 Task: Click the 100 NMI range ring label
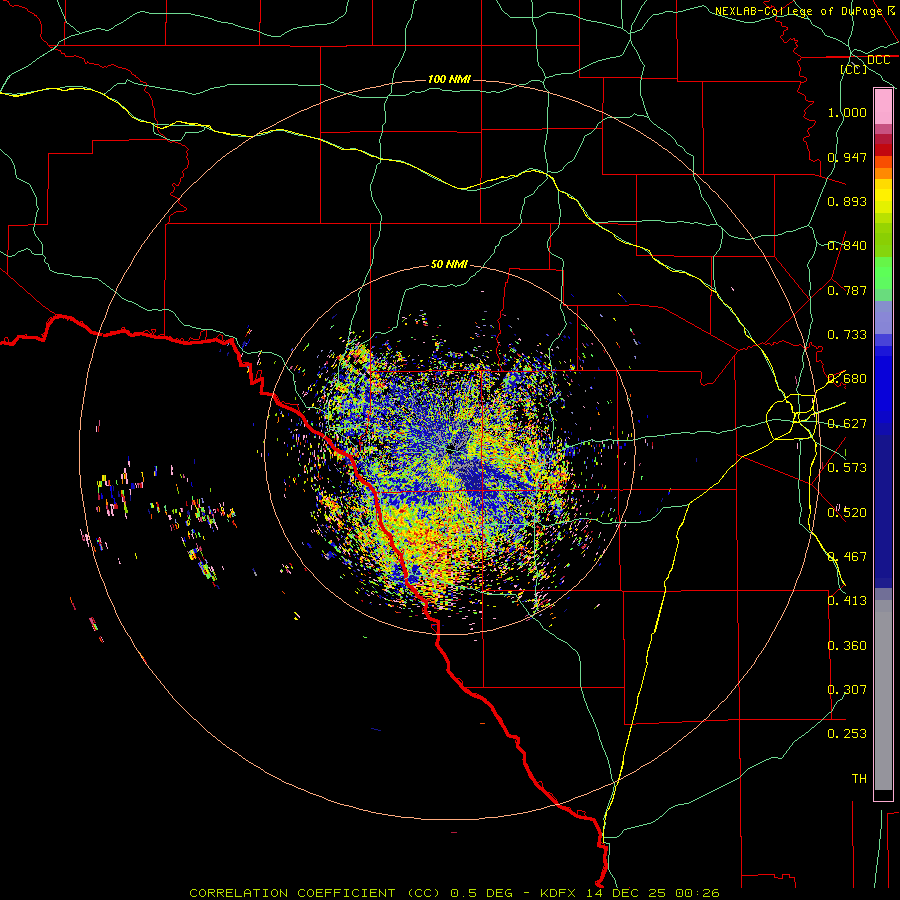449,79
